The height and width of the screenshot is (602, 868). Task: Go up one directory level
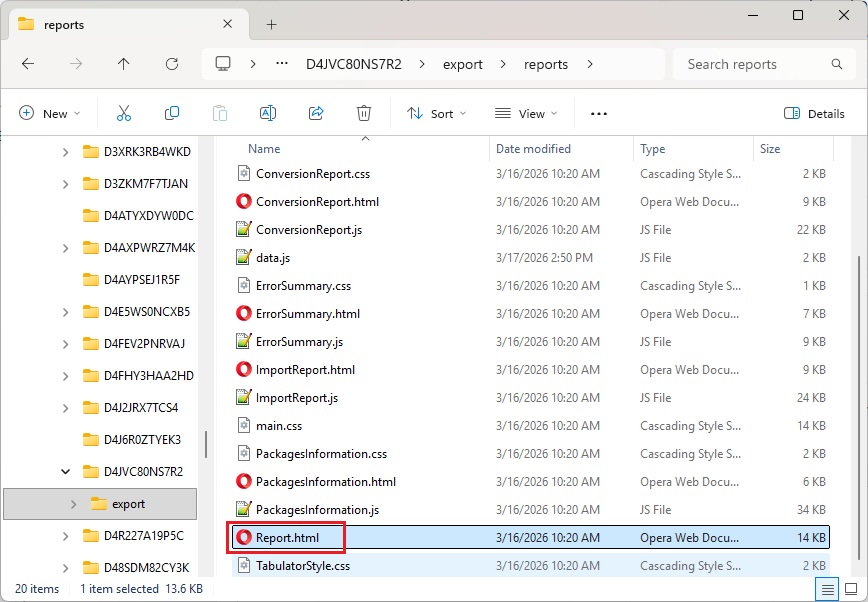(x=124, y=64)
